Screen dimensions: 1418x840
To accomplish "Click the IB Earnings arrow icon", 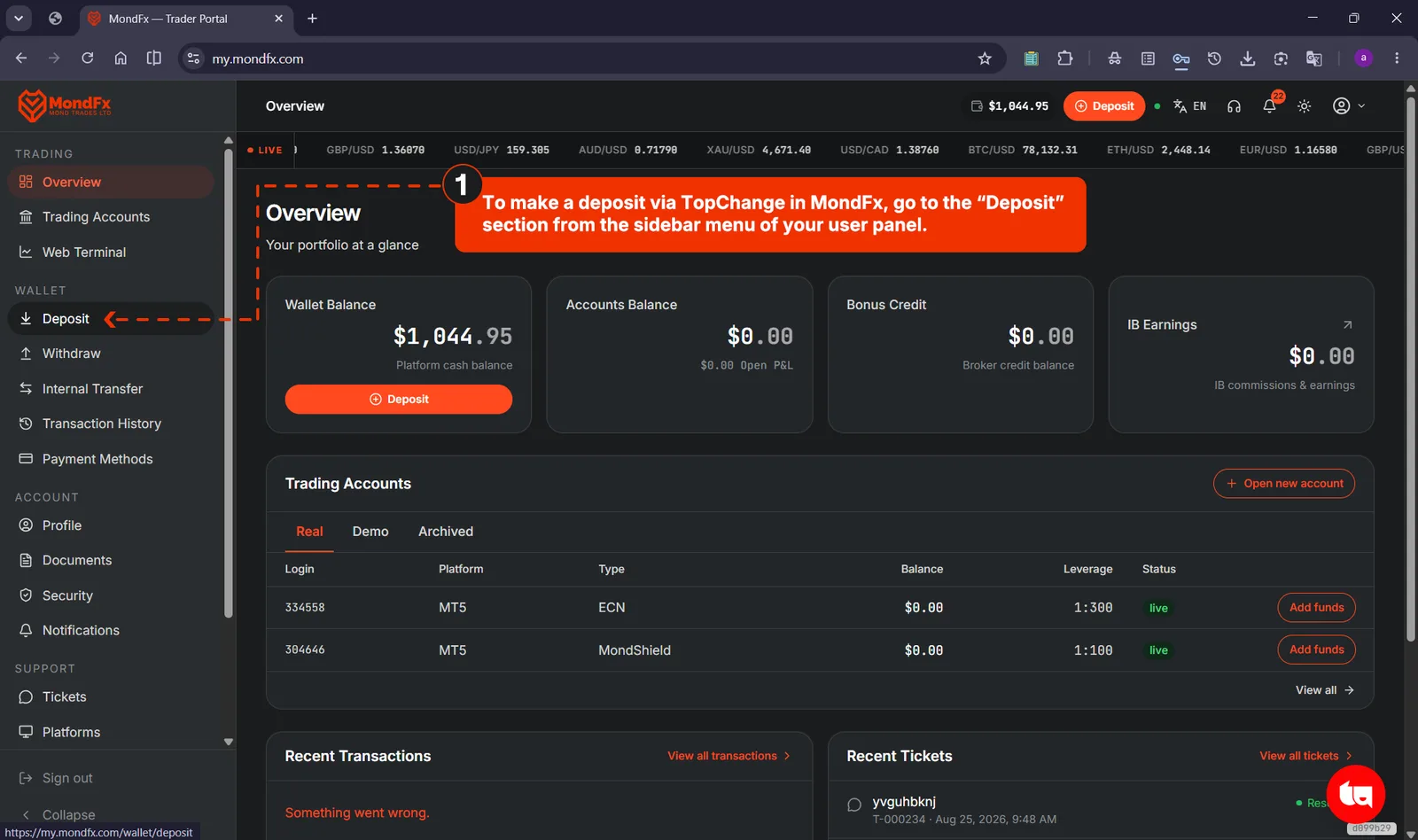I will click(1347, 325).
